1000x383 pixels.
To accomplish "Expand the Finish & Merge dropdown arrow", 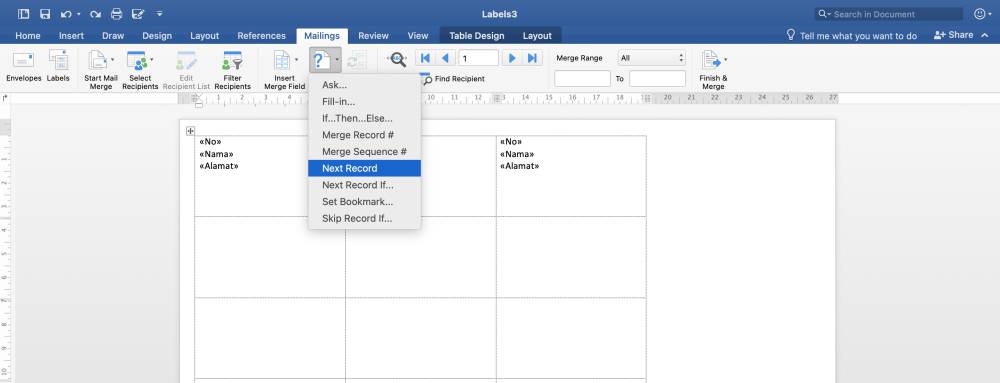I will pos(726,59).
